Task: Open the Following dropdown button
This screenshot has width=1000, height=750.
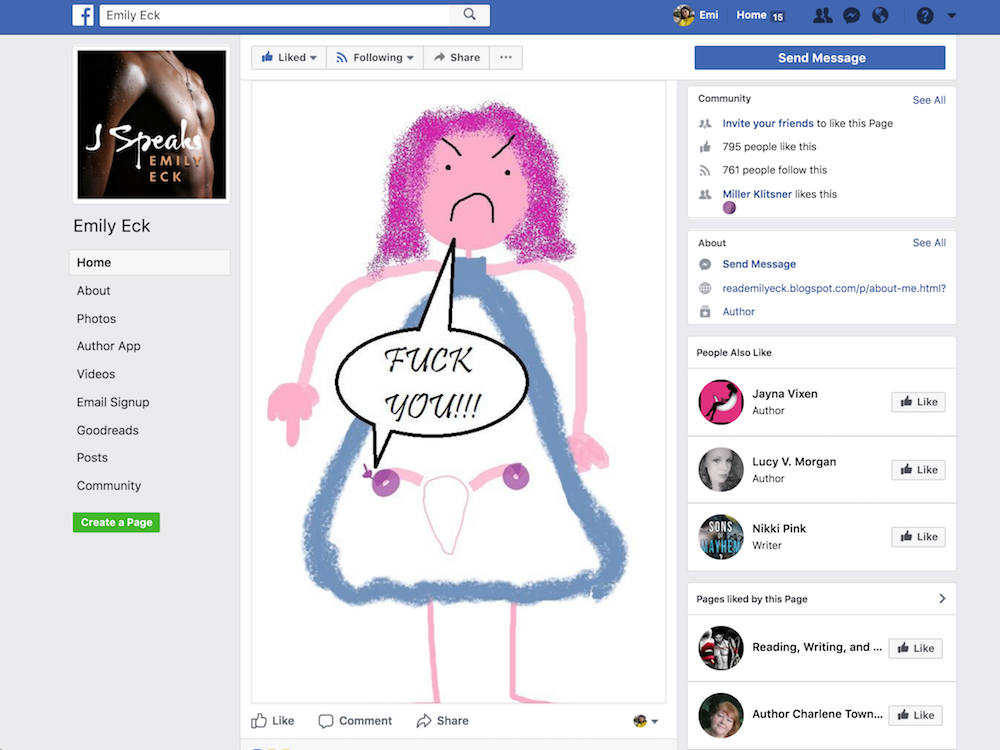Action: point(375,57)
